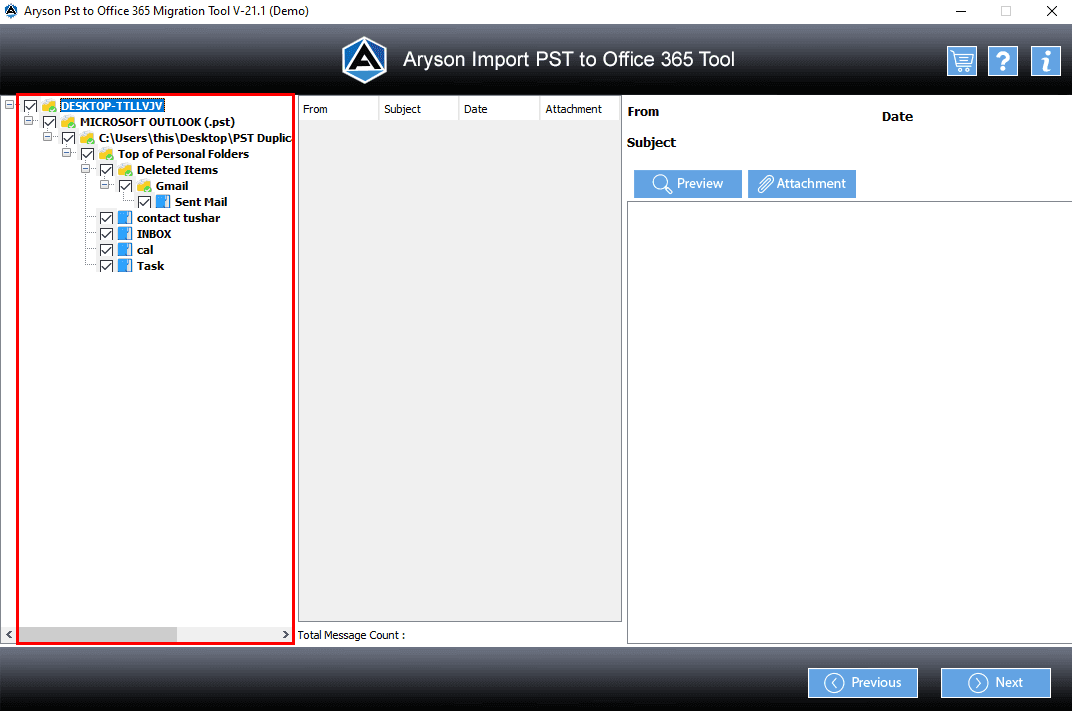The width and height of the screenshot is (1072, 711).
Task: Click the Attachment column header
Action: click(580, 109)
